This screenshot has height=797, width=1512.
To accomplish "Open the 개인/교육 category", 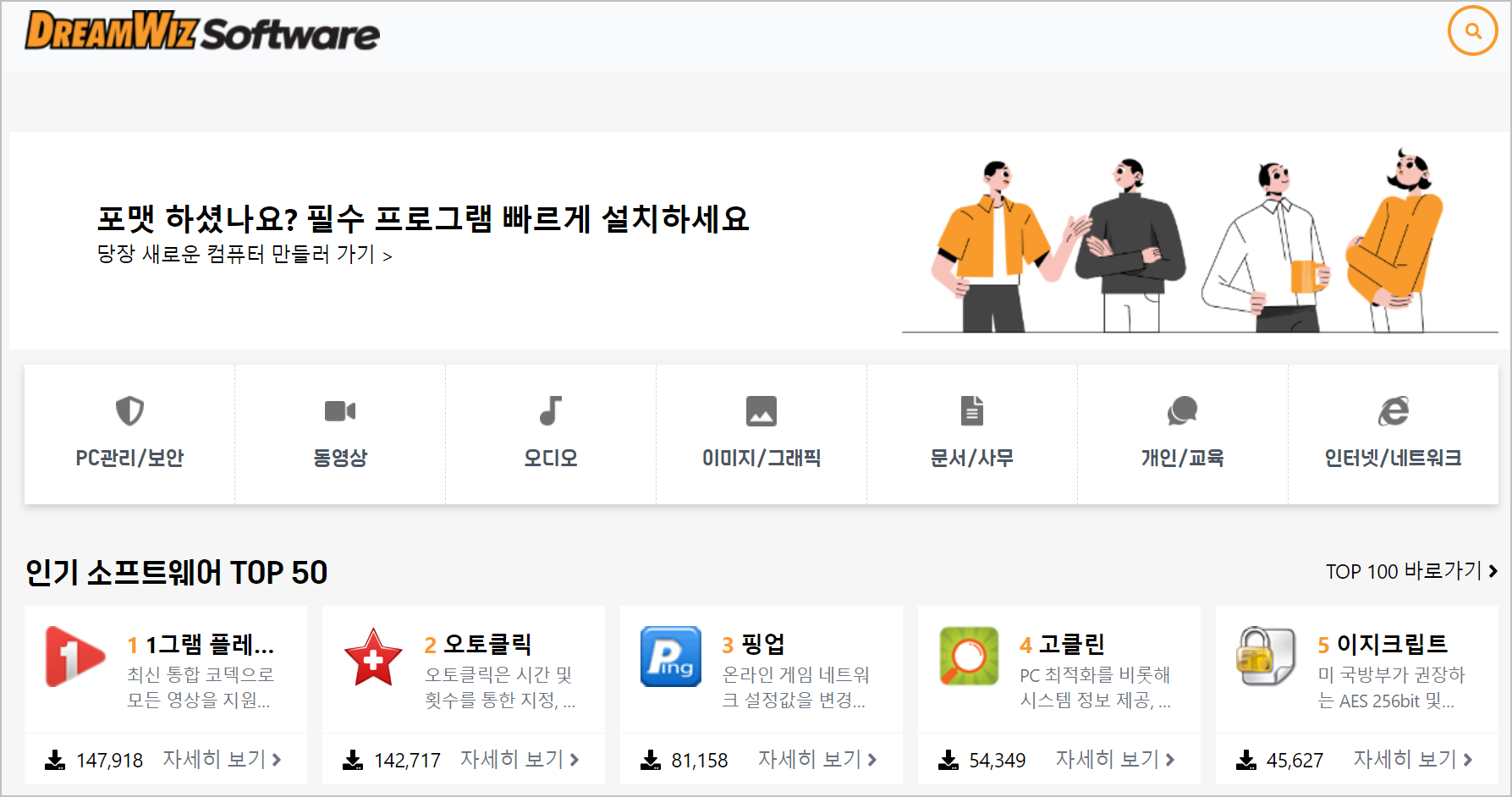I will click(1183, 435).
